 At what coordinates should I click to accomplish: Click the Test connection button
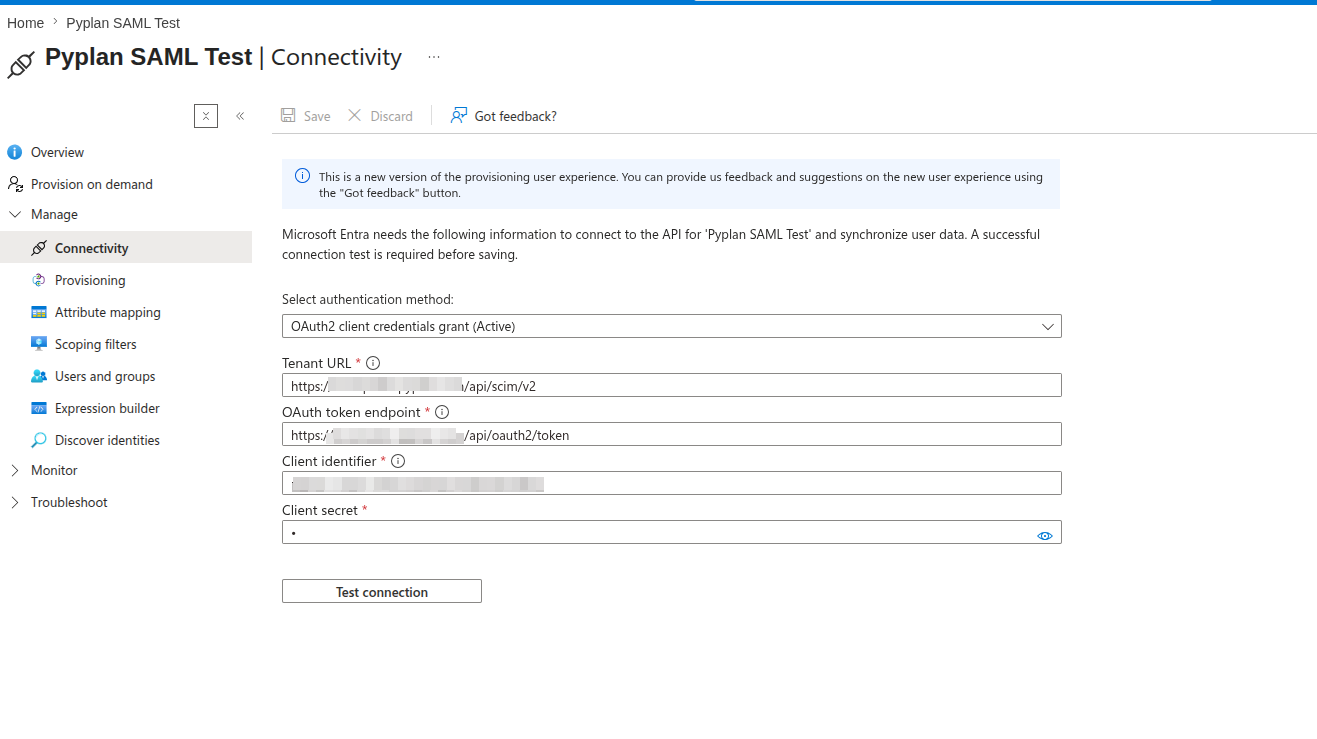pyautogui.click(x=382, y=592)
